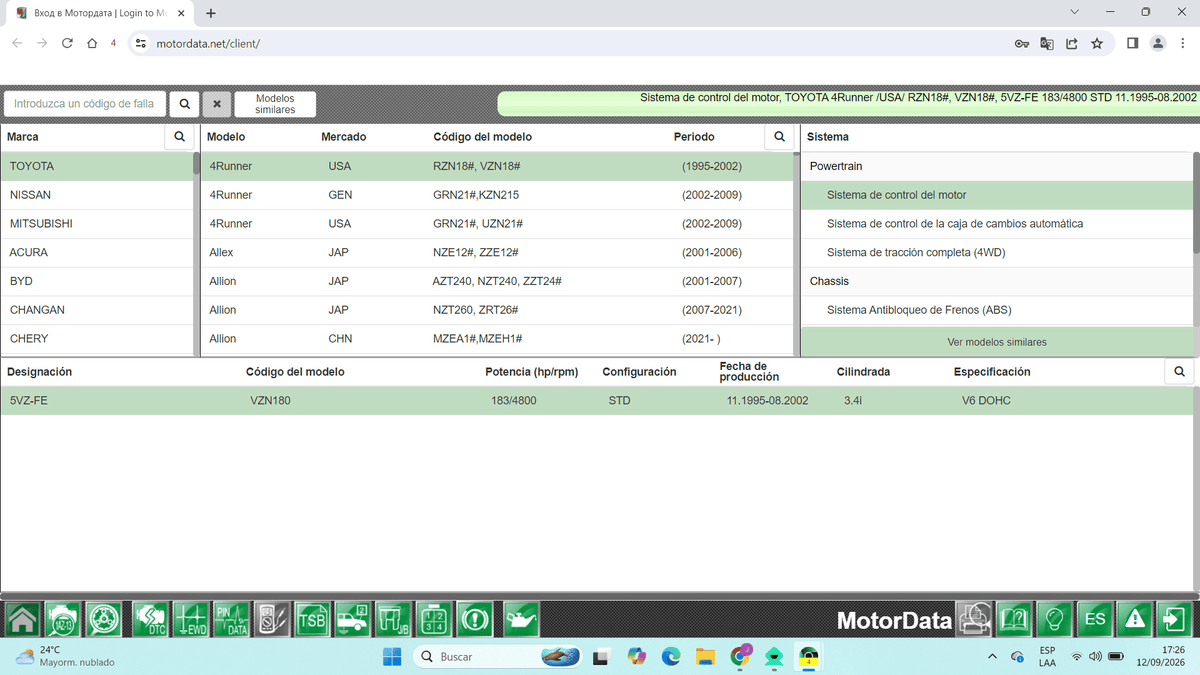Open the oil can fluids icon
Screen dimensions: 1200x675
[x=521, y=620]
